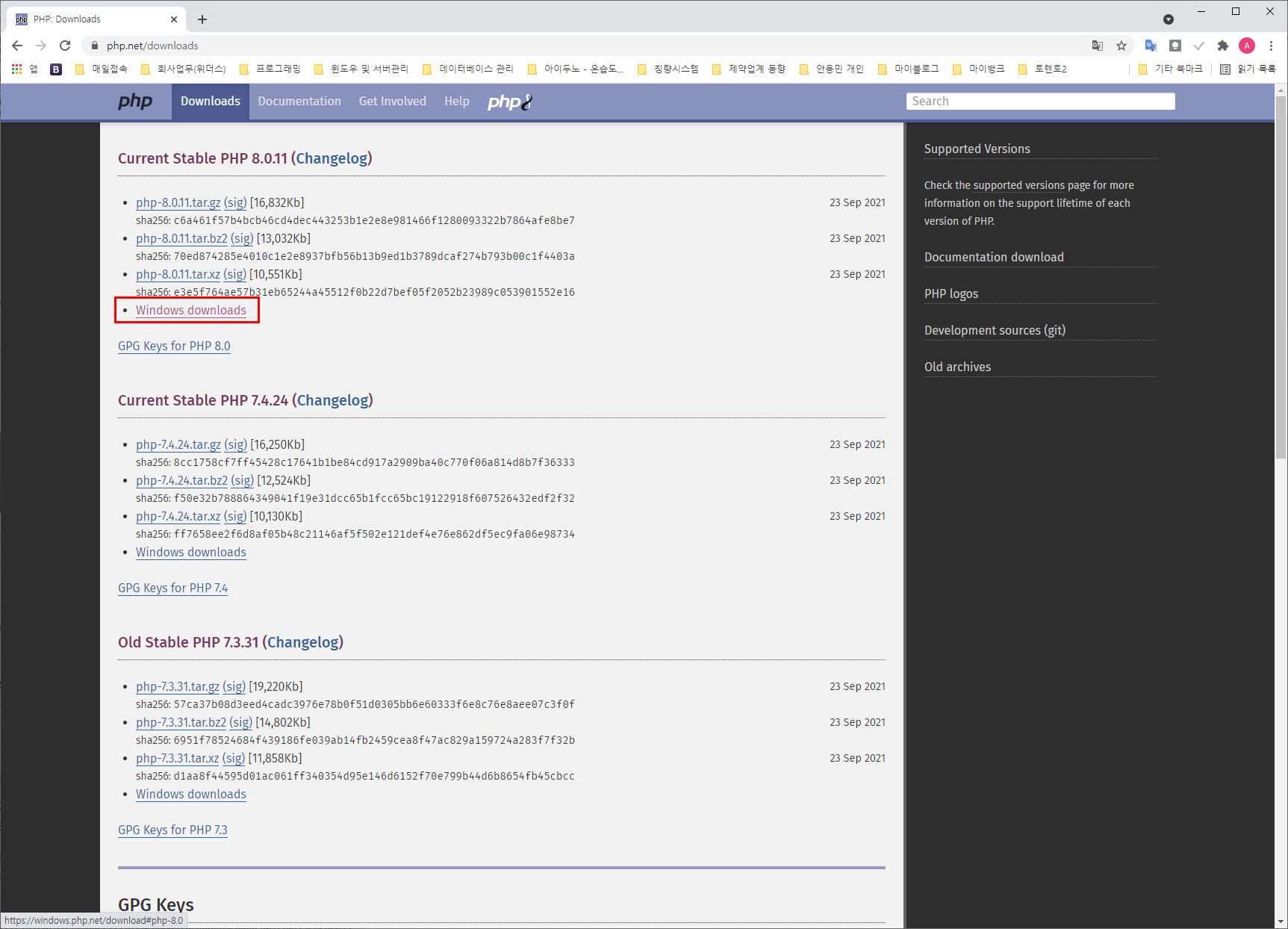This screenshot has height=929, width=1288.
Task: Select the Downloads nav tab
Action: (211, 102)
